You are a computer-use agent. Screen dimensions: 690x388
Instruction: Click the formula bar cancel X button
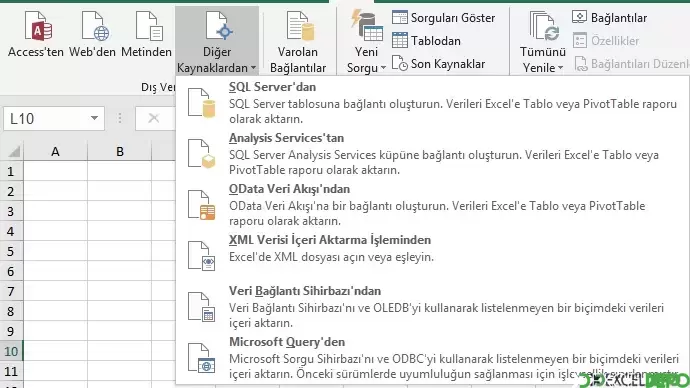[x=154, y=118]
